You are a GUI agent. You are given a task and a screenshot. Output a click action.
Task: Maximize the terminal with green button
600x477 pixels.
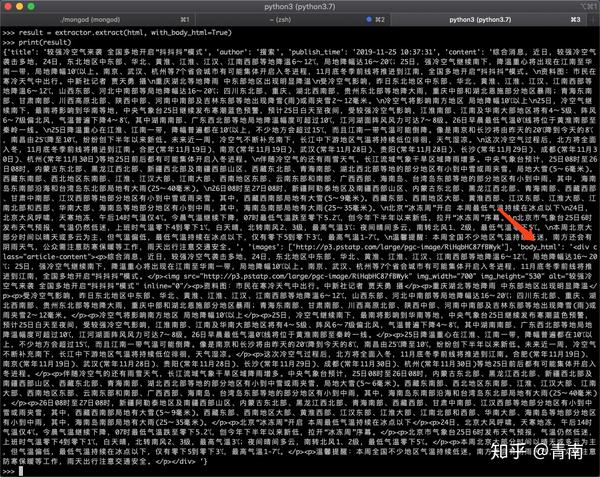(x=31, y=6)
